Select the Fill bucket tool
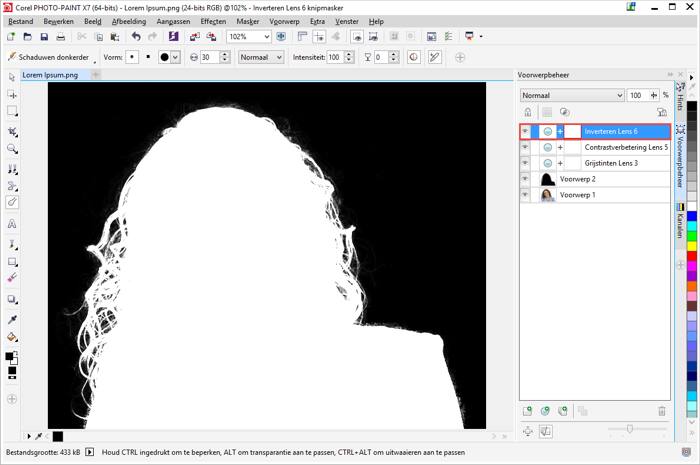The height and width of the screenshot is (465, 700). point(12,337)
